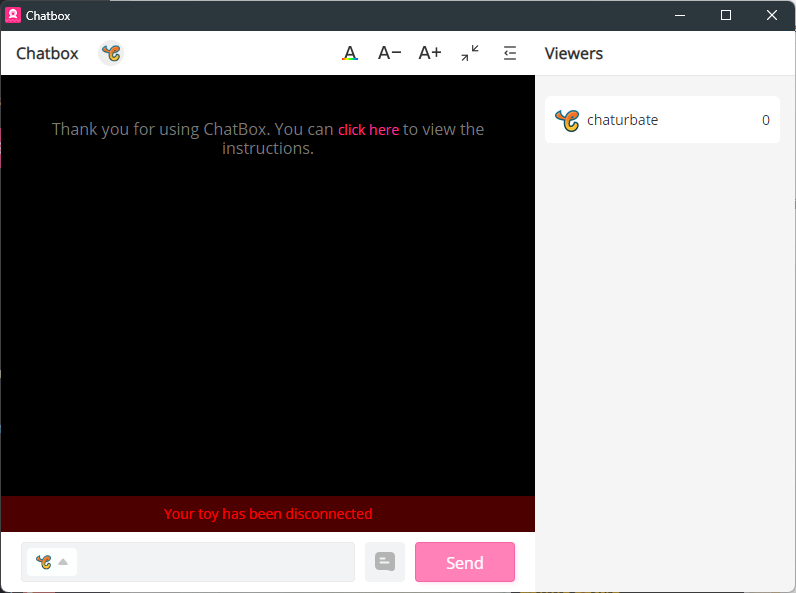This screenshot has width=796, height=593.
Task: Open the font color picker
Action: tap(349, 54)
